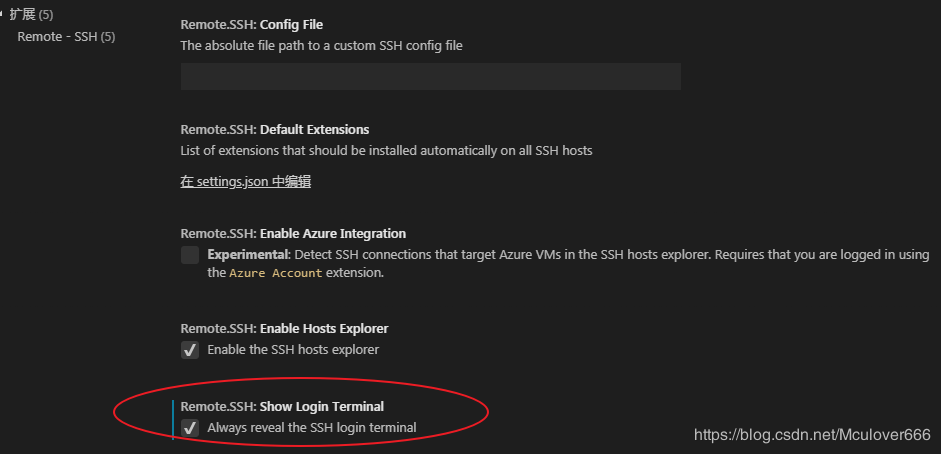
Task: Untick the Show Login Terminal checkbox
Action: (190, 428)
